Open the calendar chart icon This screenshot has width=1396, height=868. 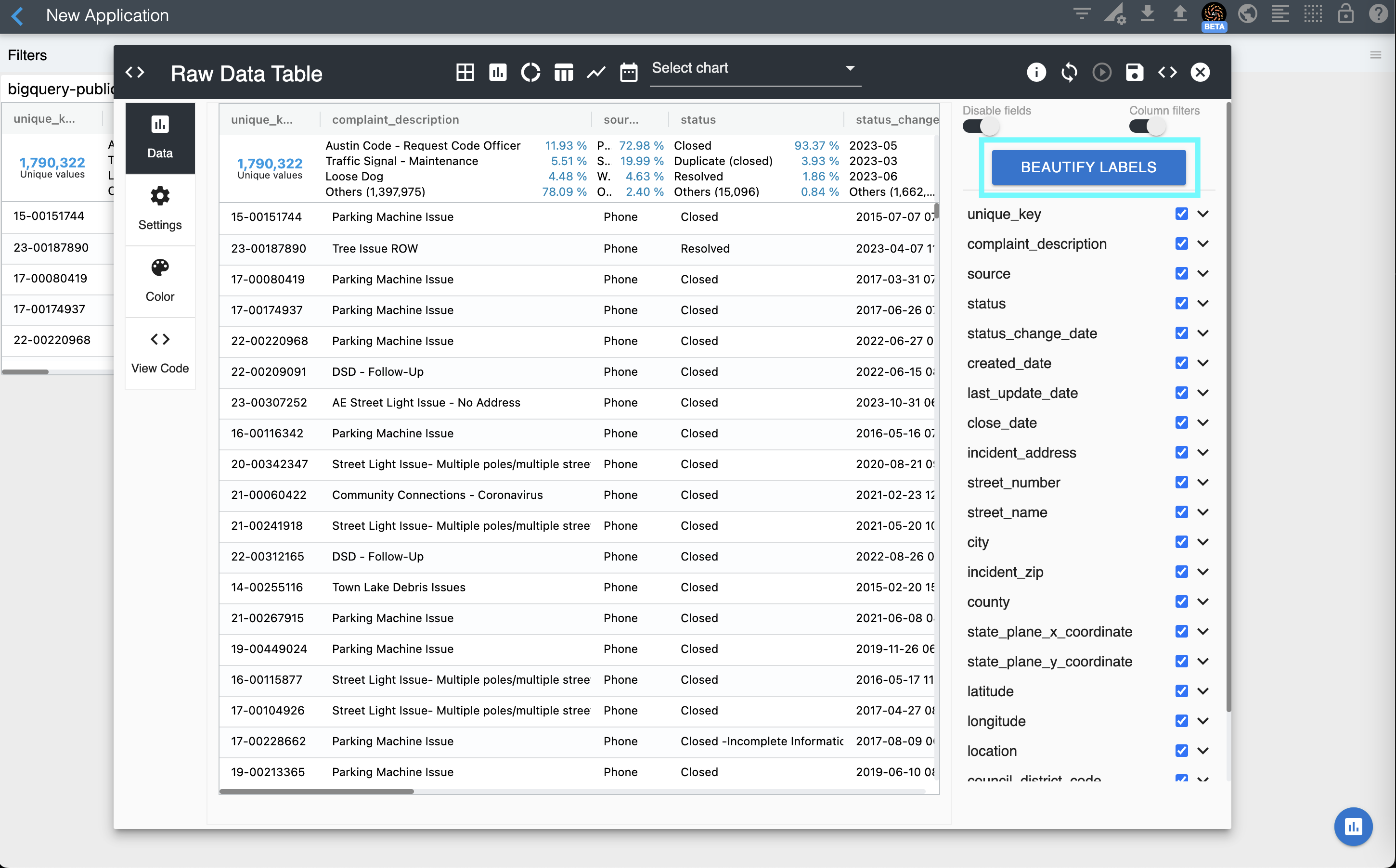pyautogui.click(x=628, y=72)
